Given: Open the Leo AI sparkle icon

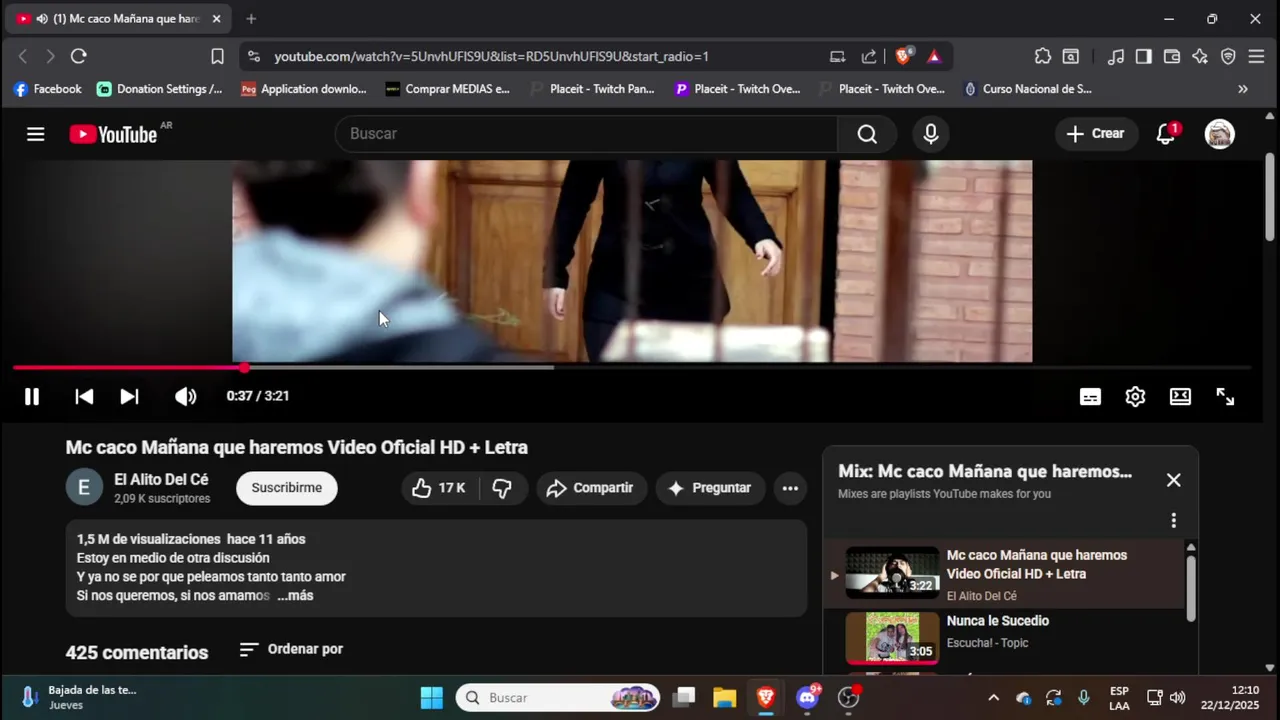Looking at the screenshot, I should 1200,57.
